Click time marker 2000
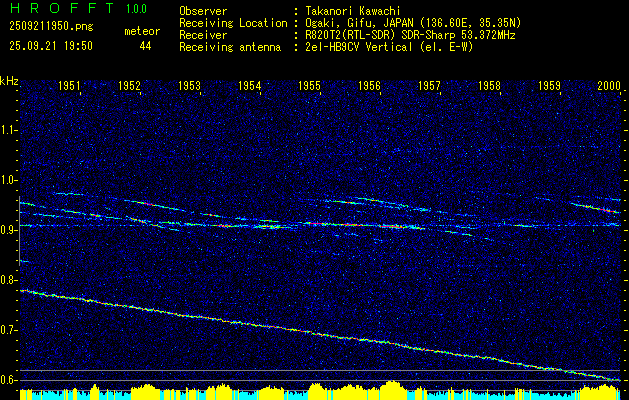 click(609, 85)
